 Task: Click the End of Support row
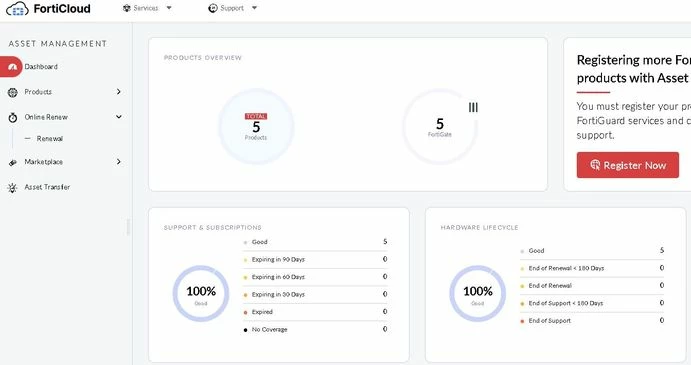coord(592,320)
